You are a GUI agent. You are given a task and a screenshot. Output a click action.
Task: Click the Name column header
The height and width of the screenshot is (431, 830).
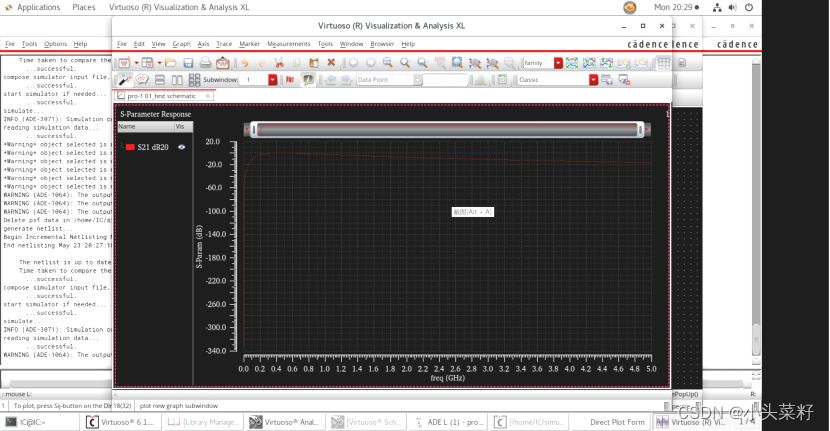[146, 127]
